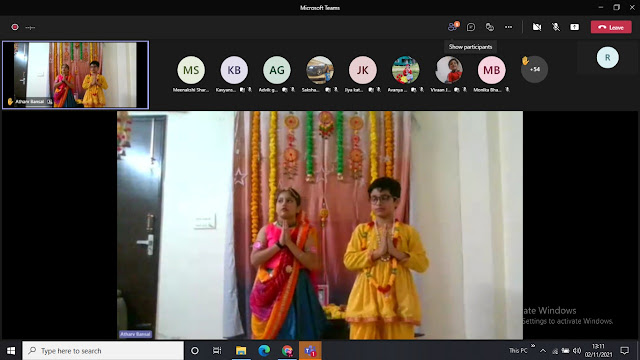Viewport: 640px width, 360px height.
Task: Open the breakout rooms icon
Action: click(x=489, y=27)
